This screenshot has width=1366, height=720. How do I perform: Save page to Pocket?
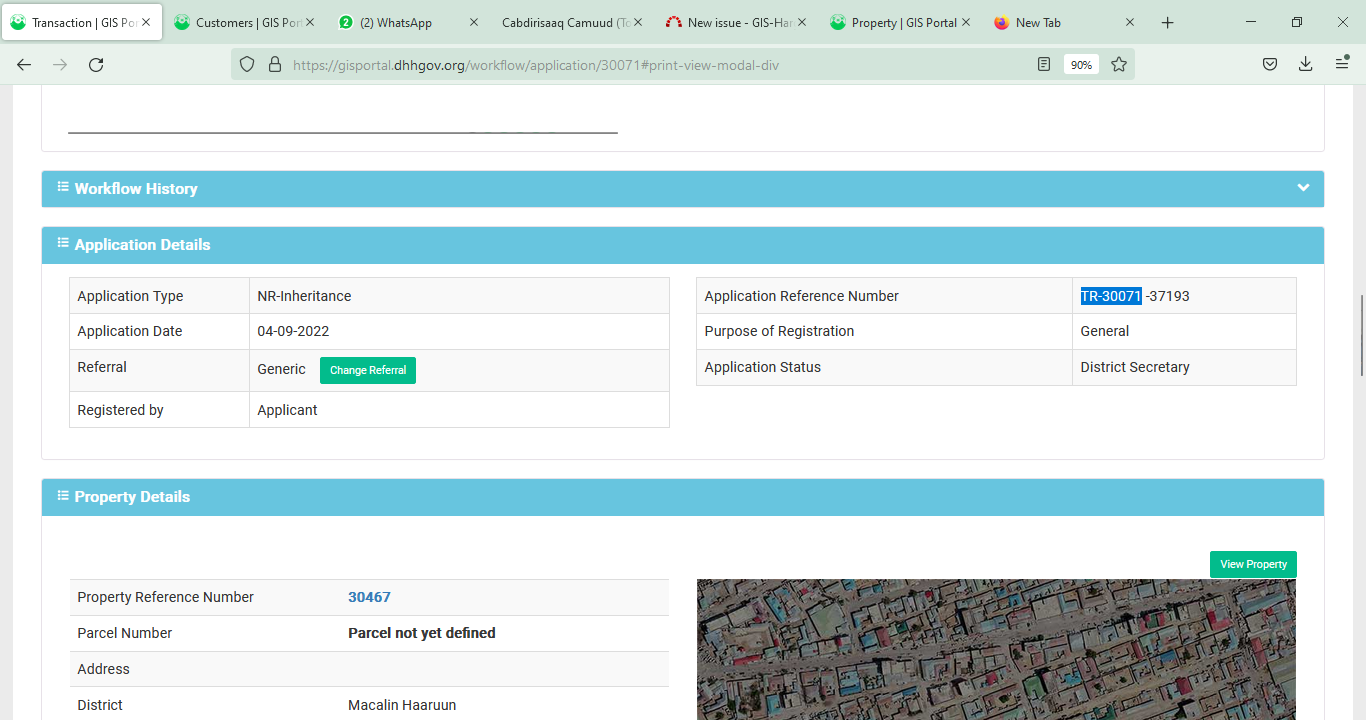pos(1269,64)
